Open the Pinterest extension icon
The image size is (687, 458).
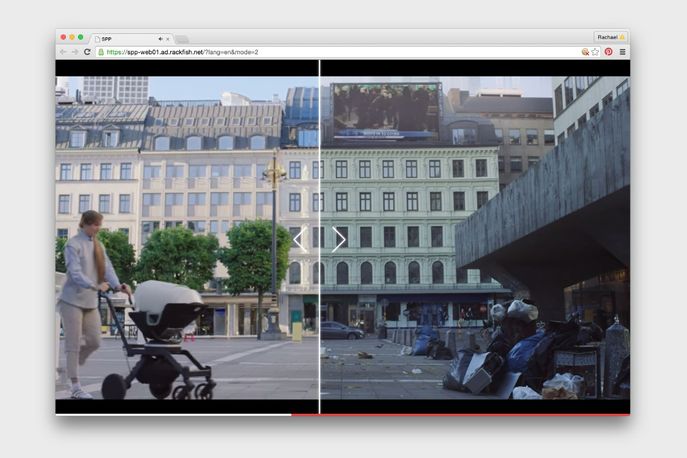608,51
